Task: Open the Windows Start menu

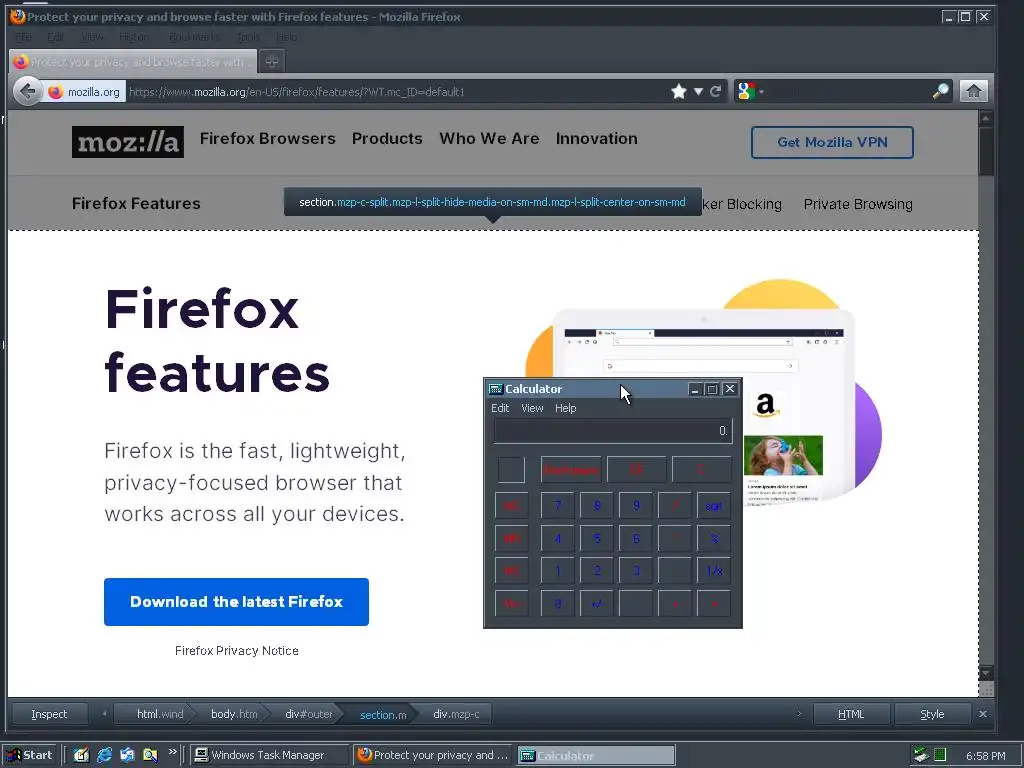Action: [x=30, y=755]
